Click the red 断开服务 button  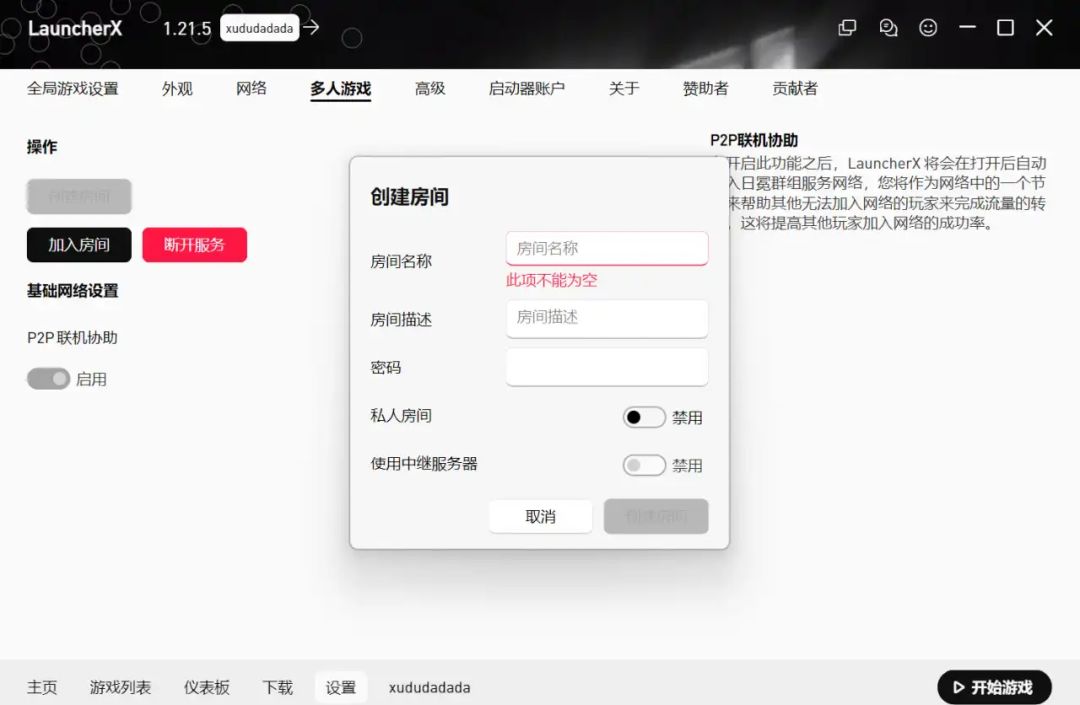click(x=194, y=244)
